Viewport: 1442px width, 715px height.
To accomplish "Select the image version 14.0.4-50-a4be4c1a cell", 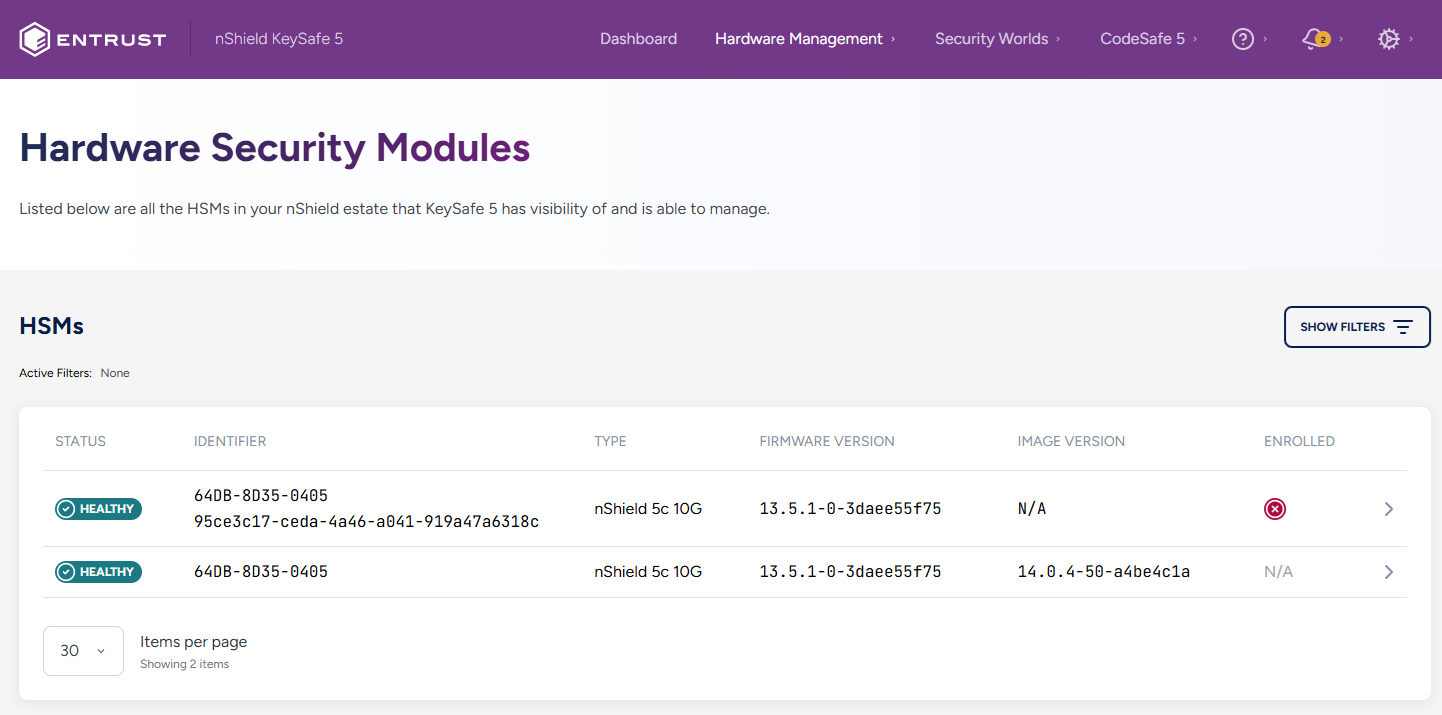I will pyautogui.click(x=1104, y=572).
